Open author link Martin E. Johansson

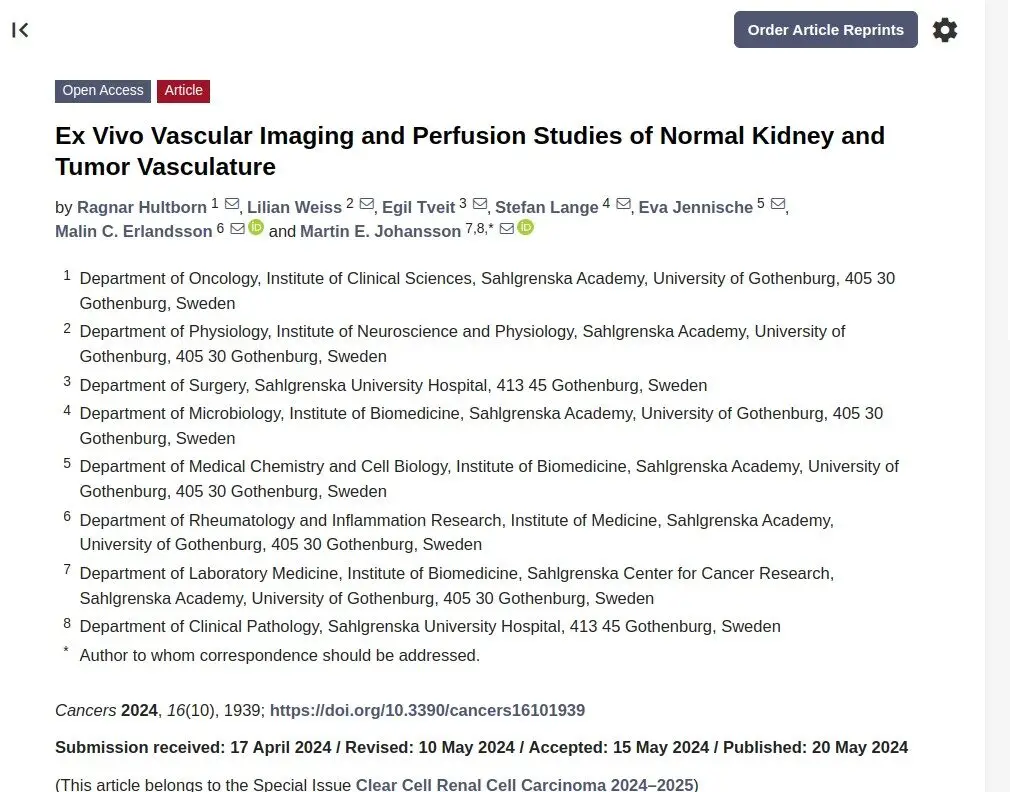[381, 231]
